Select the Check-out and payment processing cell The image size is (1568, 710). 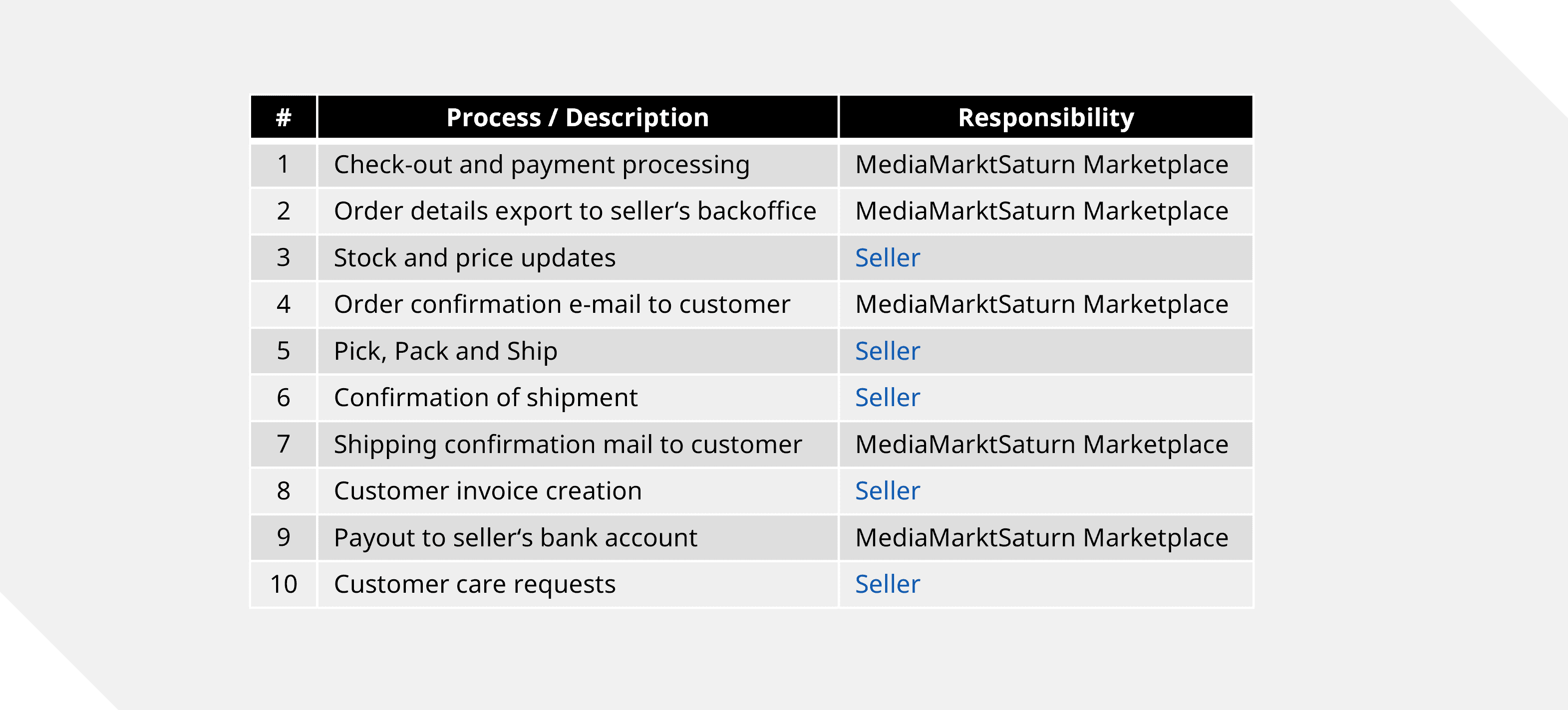(x=541, y=165)
